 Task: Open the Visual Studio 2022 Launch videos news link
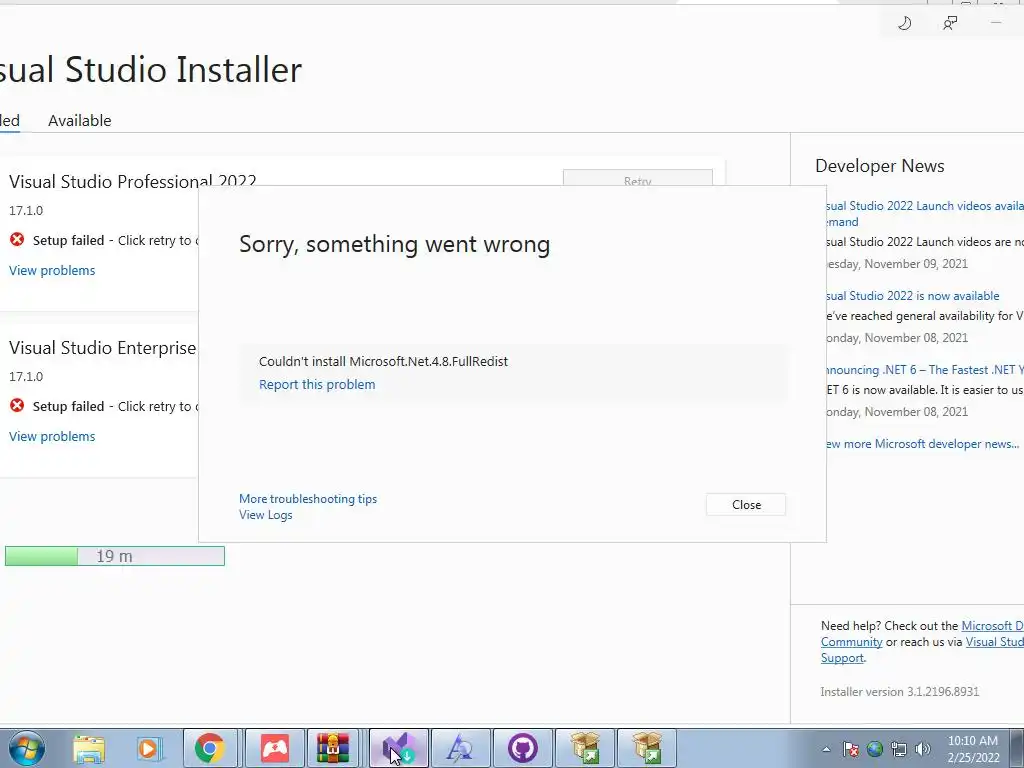click(923, 214)
